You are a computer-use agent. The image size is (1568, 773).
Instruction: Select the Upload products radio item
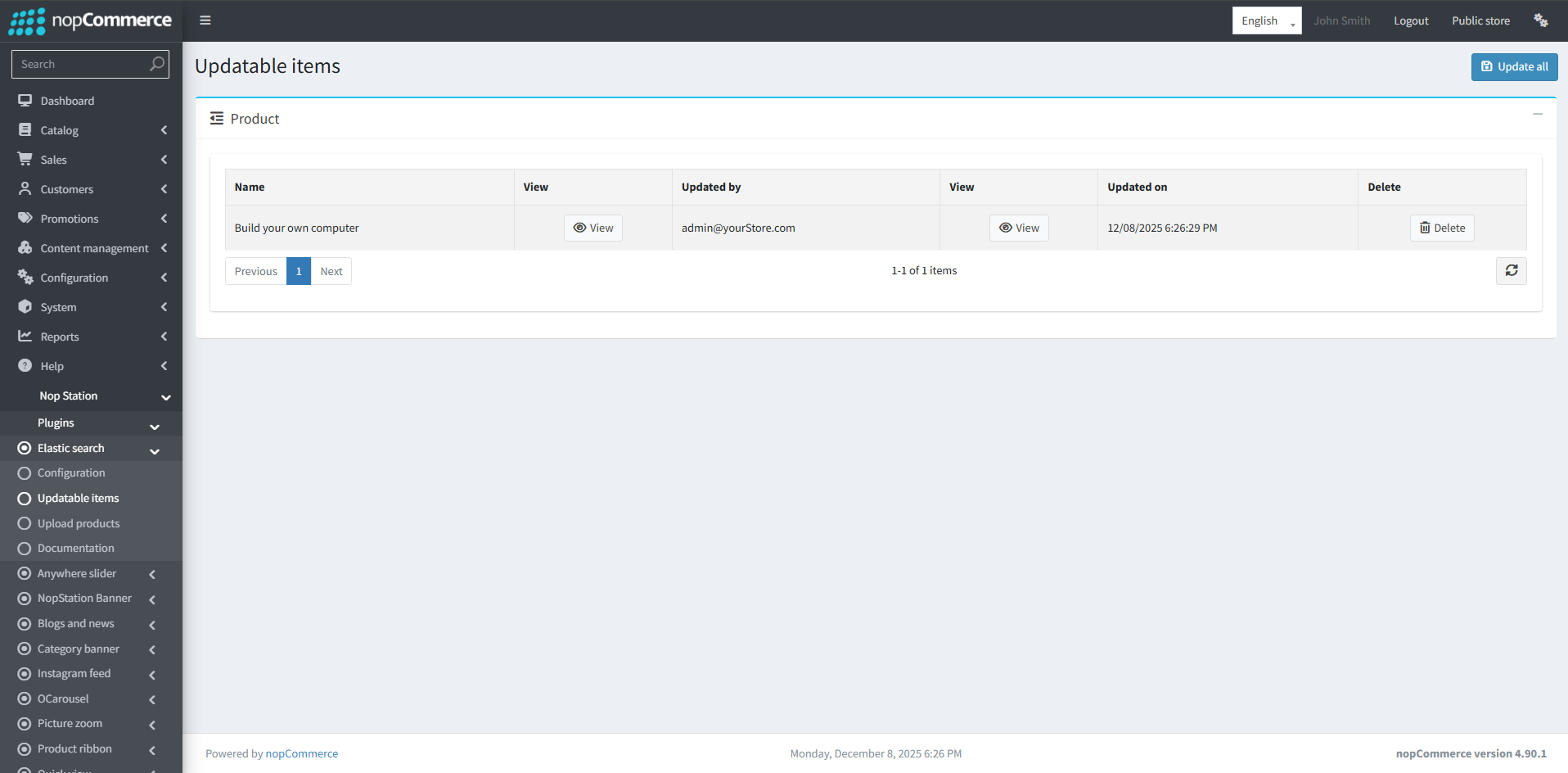click(25, 523)
